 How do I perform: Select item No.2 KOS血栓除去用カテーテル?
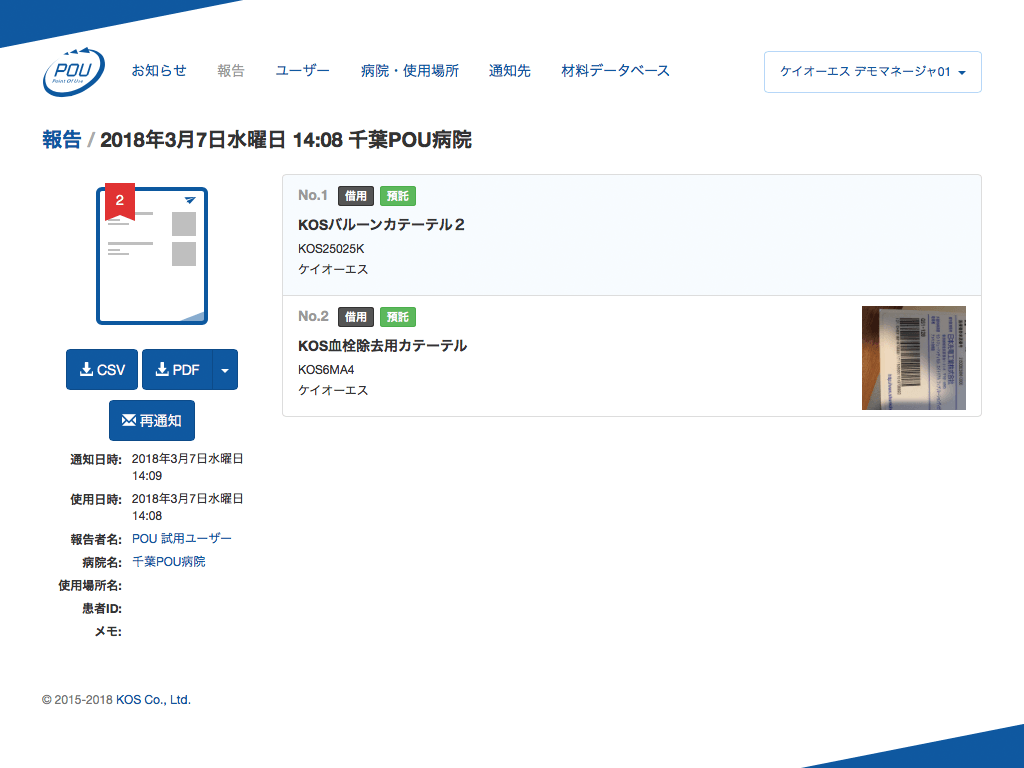tap(632, 356)
